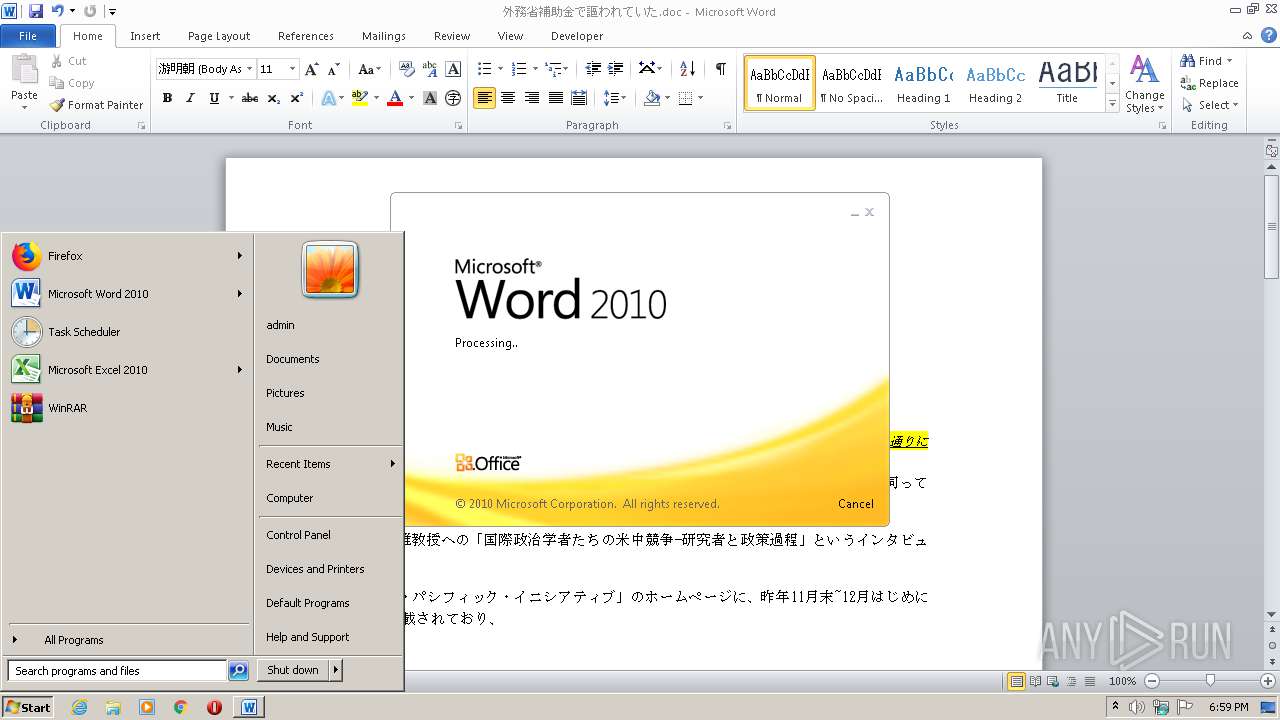Viewport: 1280px width, 720px height.
Task: Toggle Italic formatting
Action: [190, 98]
